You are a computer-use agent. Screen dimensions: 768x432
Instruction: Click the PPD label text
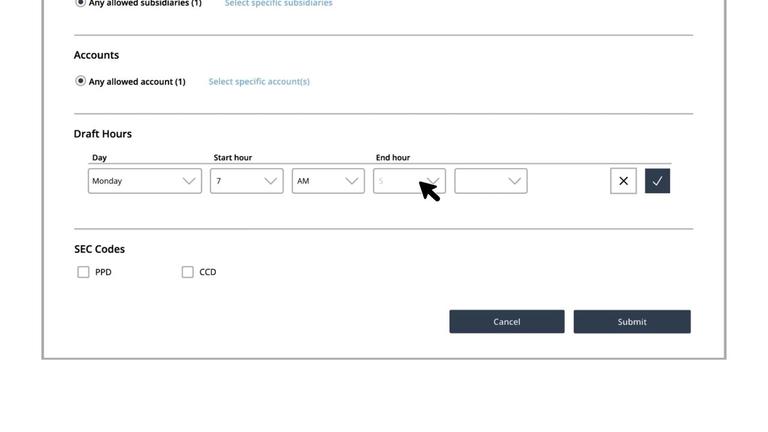click(103, 272)
